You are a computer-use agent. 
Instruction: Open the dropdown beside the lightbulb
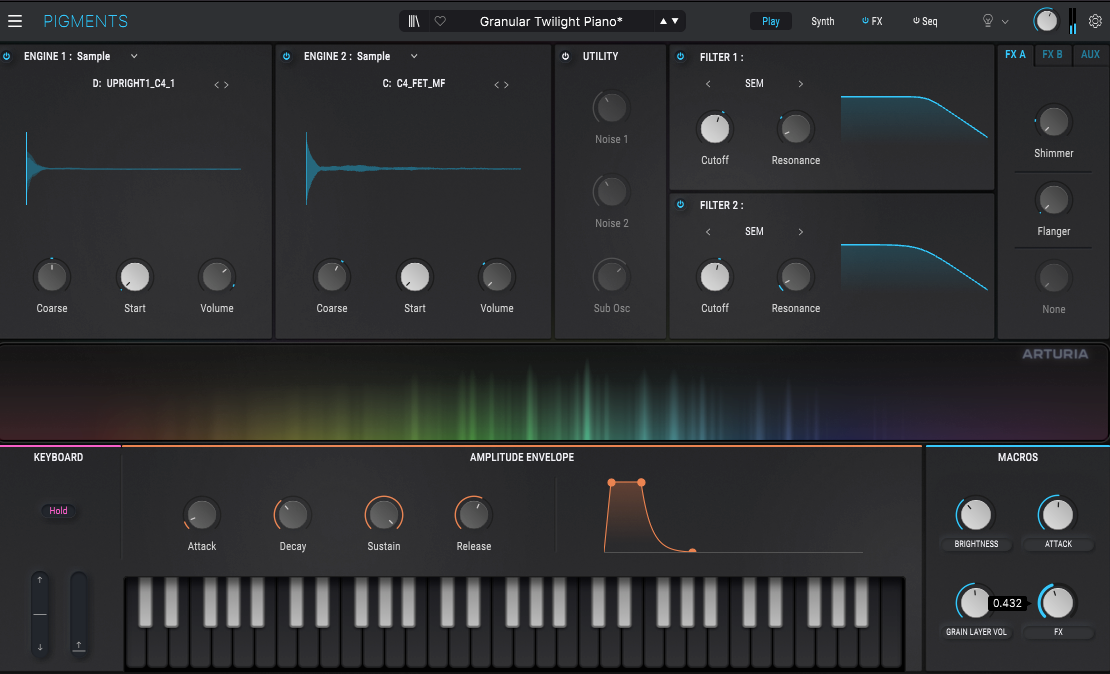pos(1005,22)
